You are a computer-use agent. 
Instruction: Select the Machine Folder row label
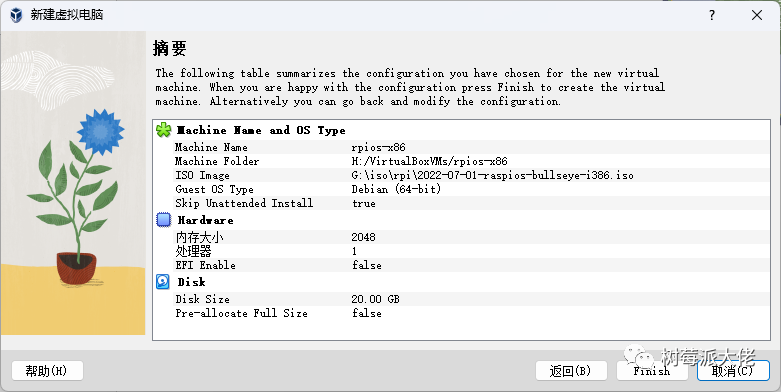pos(217,161)
